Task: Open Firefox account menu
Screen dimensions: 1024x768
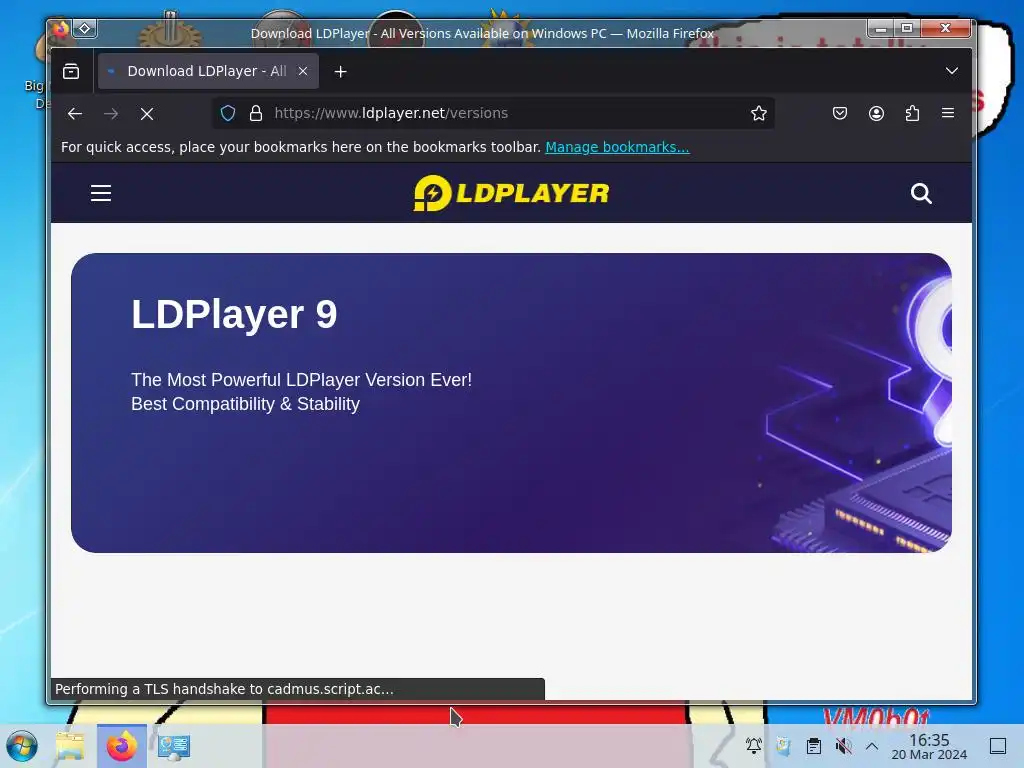Action: tap(876, 113)
